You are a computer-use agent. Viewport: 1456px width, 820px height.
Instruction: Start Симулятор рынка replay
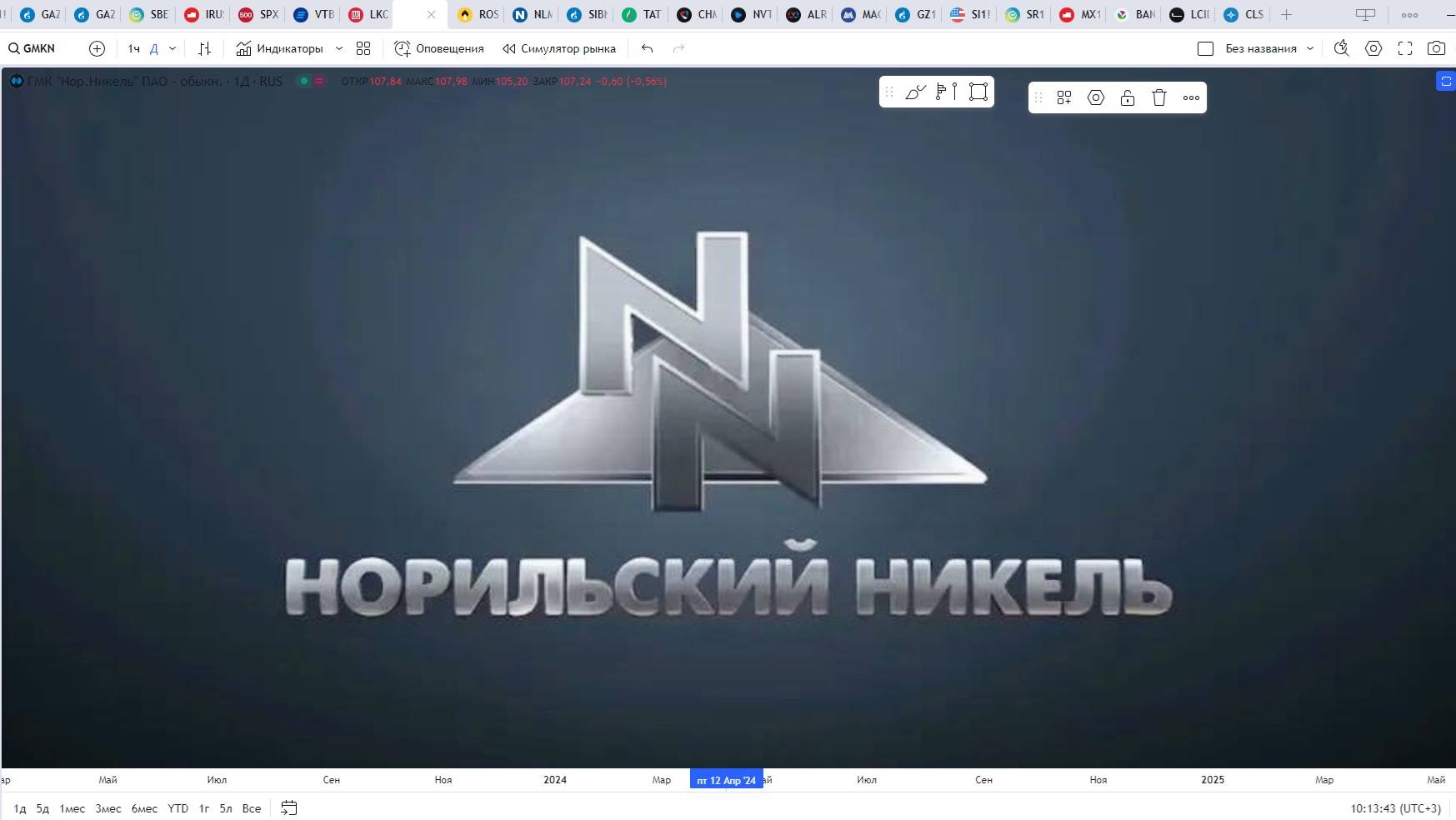point(559,48)
